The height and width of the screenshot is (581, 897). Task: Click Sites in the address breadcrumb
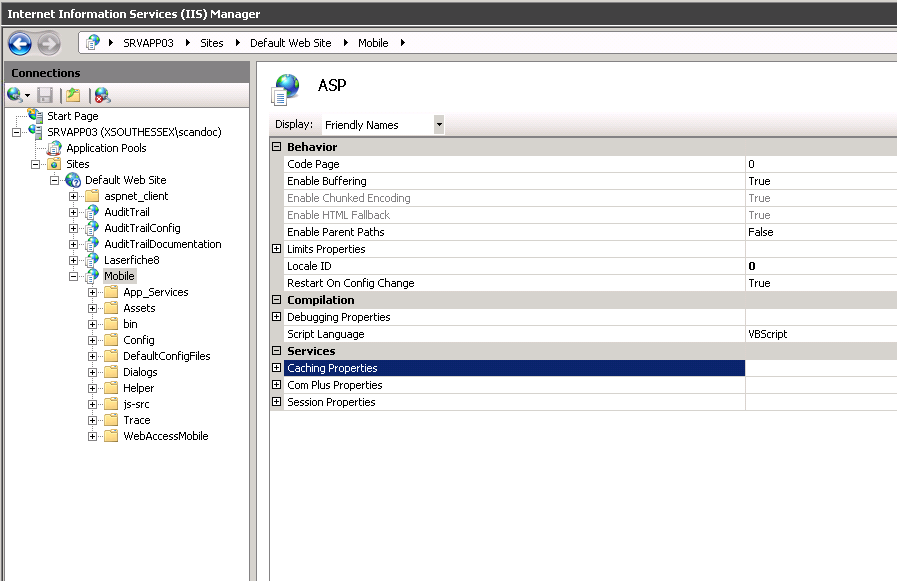211,43
